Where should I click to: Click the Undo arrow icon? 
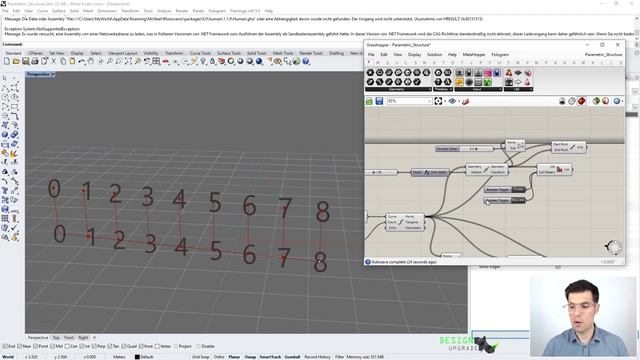pos(82,61)
